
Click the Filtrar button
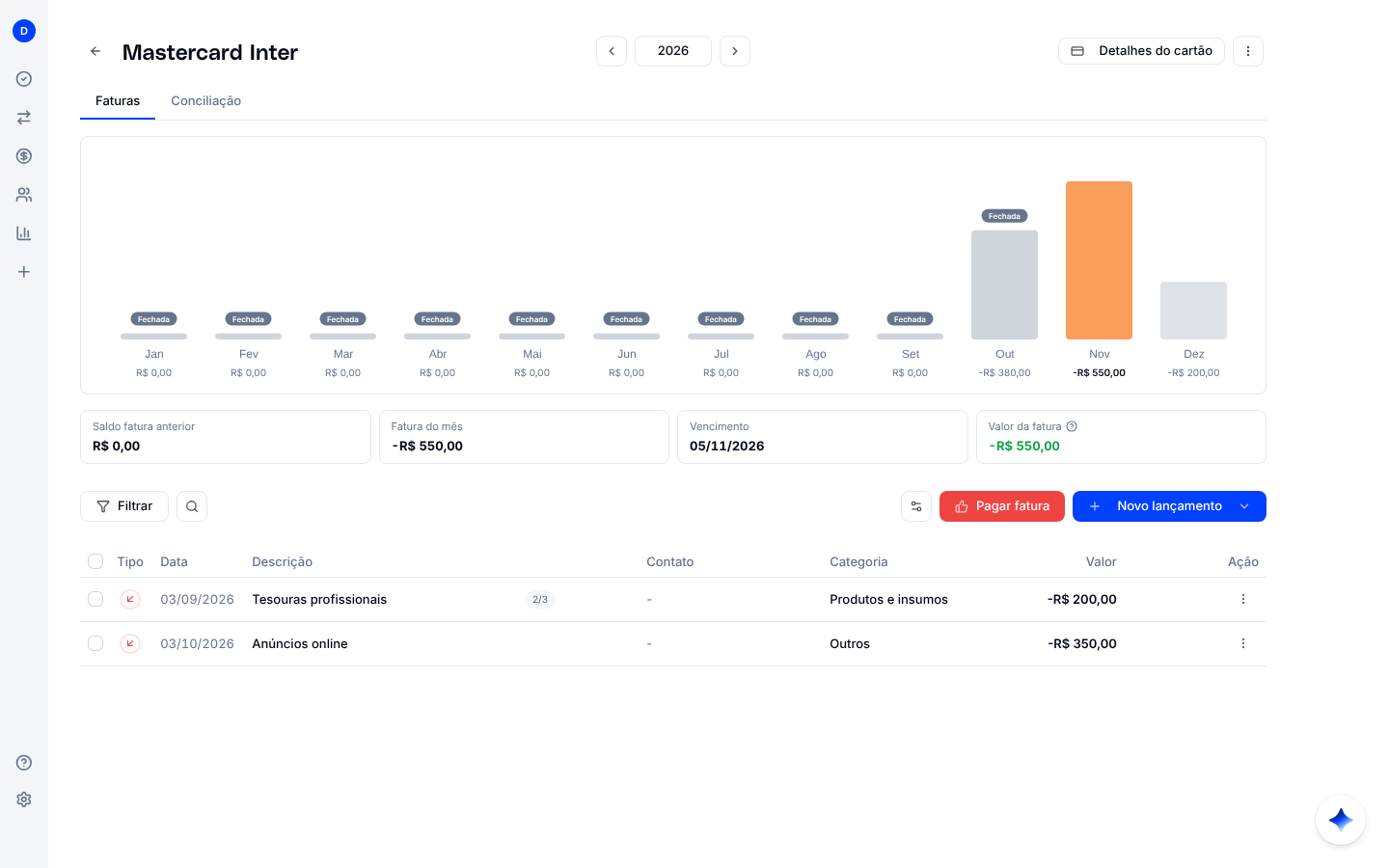pos(124,506)
